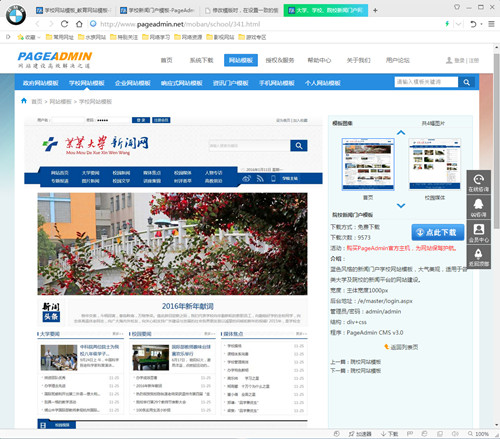Screen dimensions: 500x439
Task: Select 企业网站模板 category in blue bar
Action: pos(133,83)
